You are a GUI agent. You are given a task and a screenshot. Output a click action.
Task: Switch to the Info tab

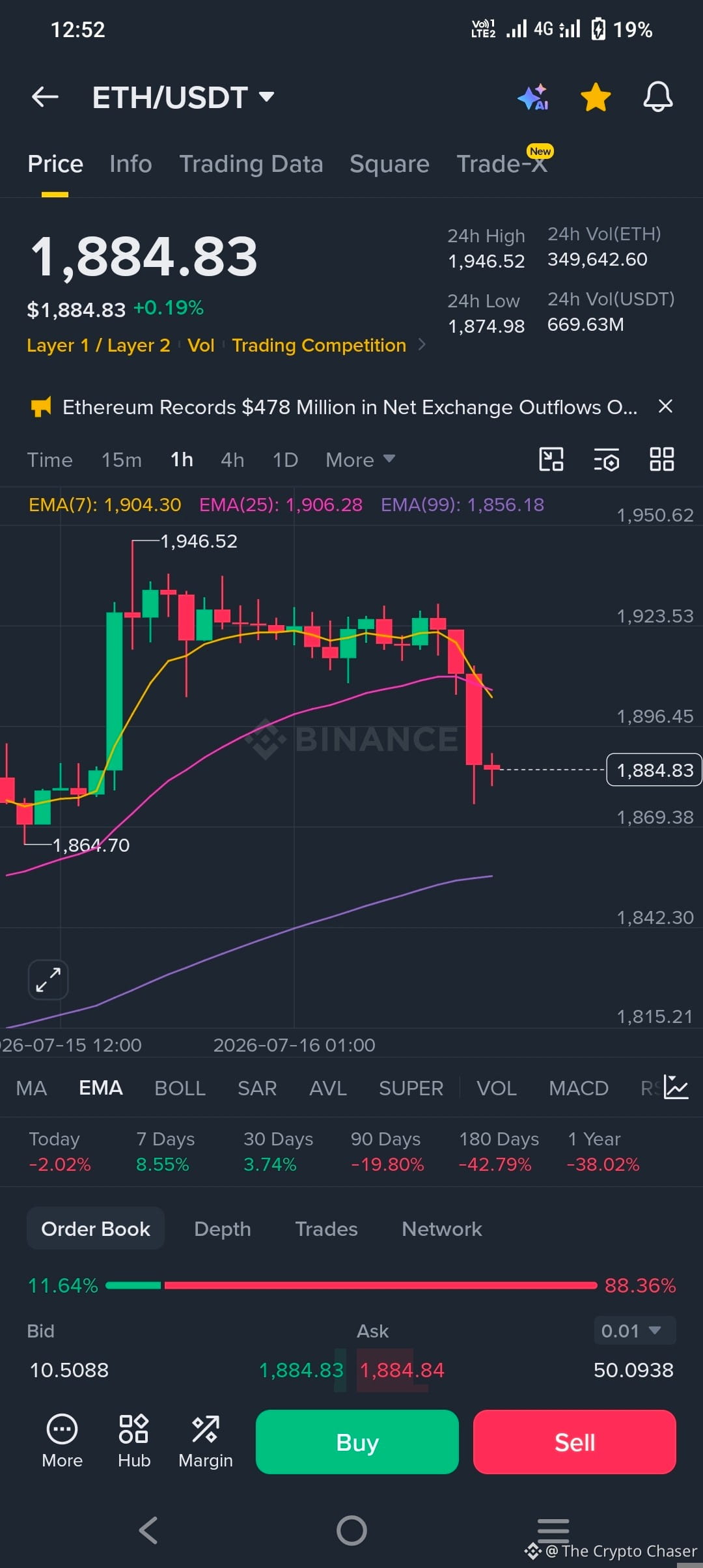pos(131,163)
